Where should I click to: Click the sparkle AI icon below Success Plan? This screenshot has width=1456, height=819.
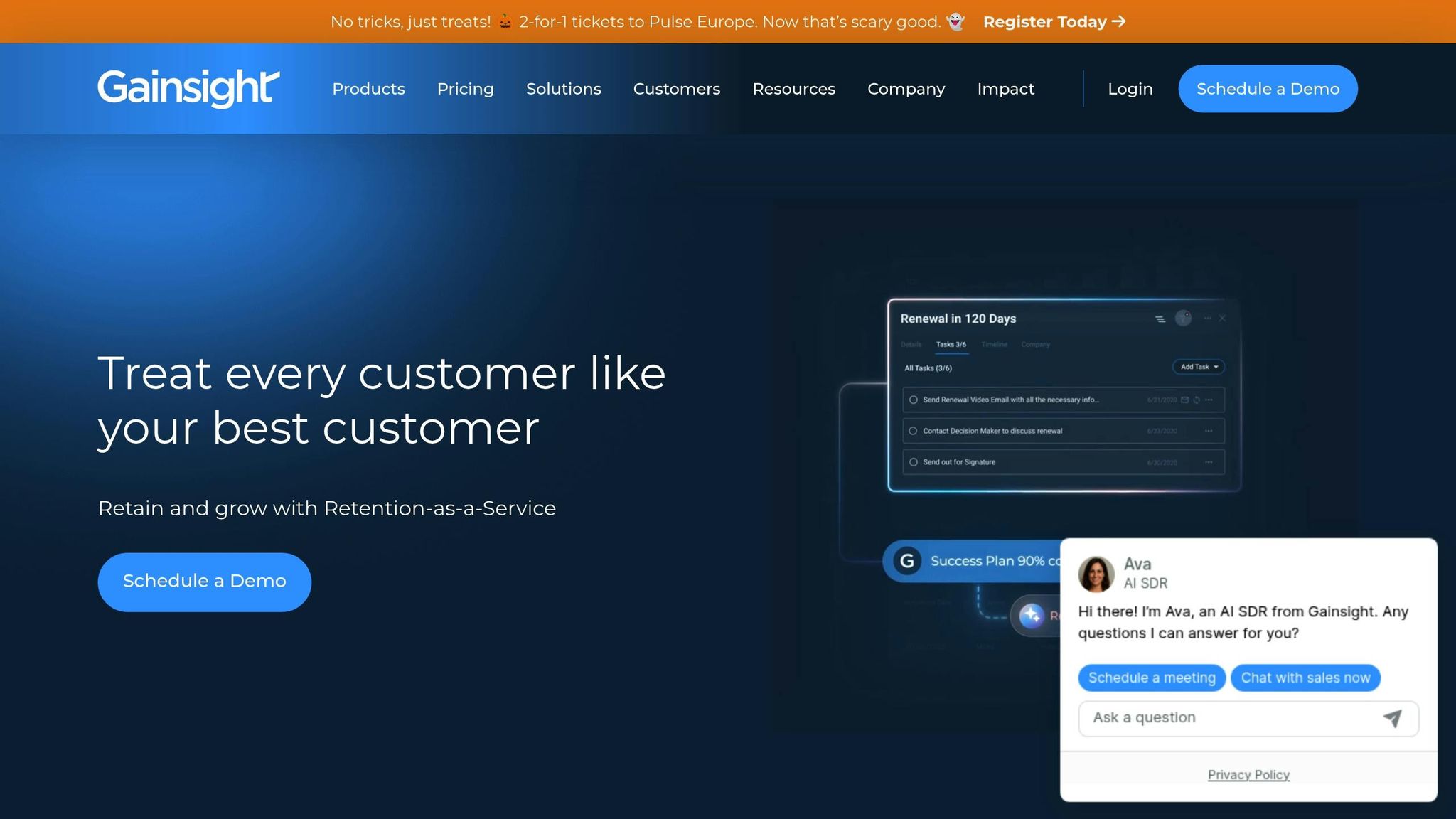point(1031,615)
